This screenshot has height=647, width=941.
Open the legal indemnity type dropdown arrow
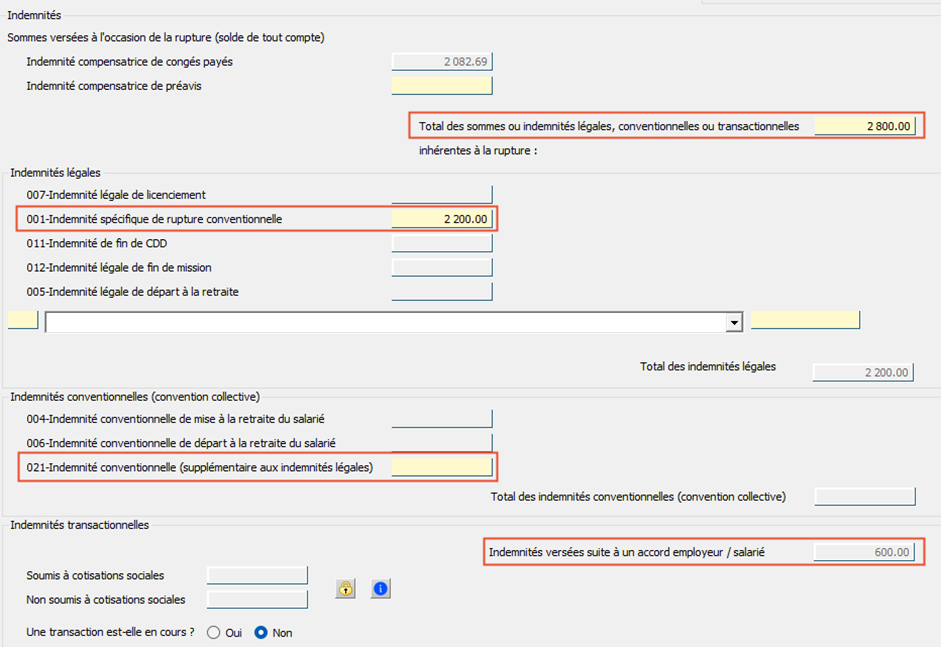coord(734,322)
